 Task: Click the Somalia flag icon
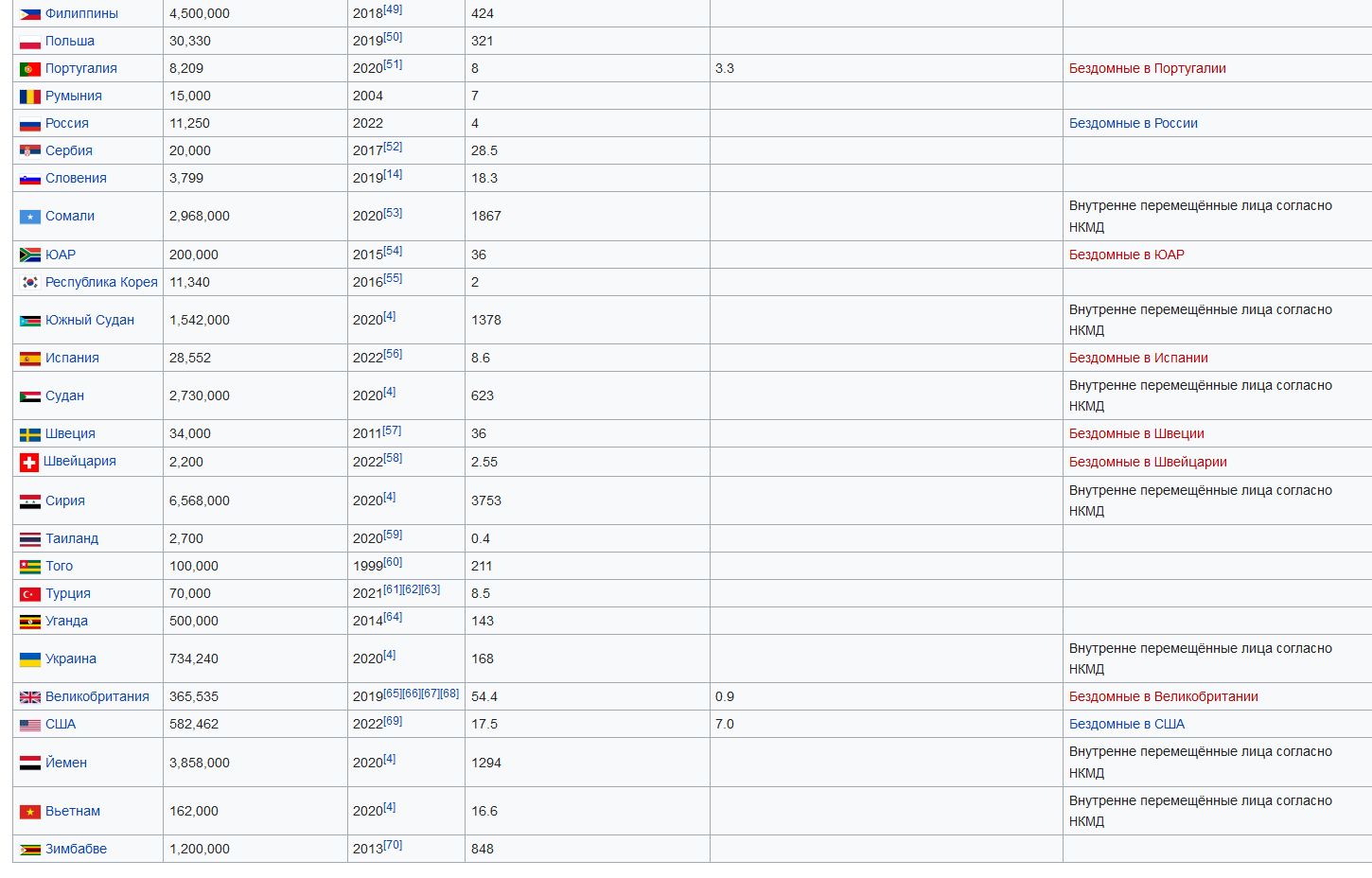[x=30, y=217]
